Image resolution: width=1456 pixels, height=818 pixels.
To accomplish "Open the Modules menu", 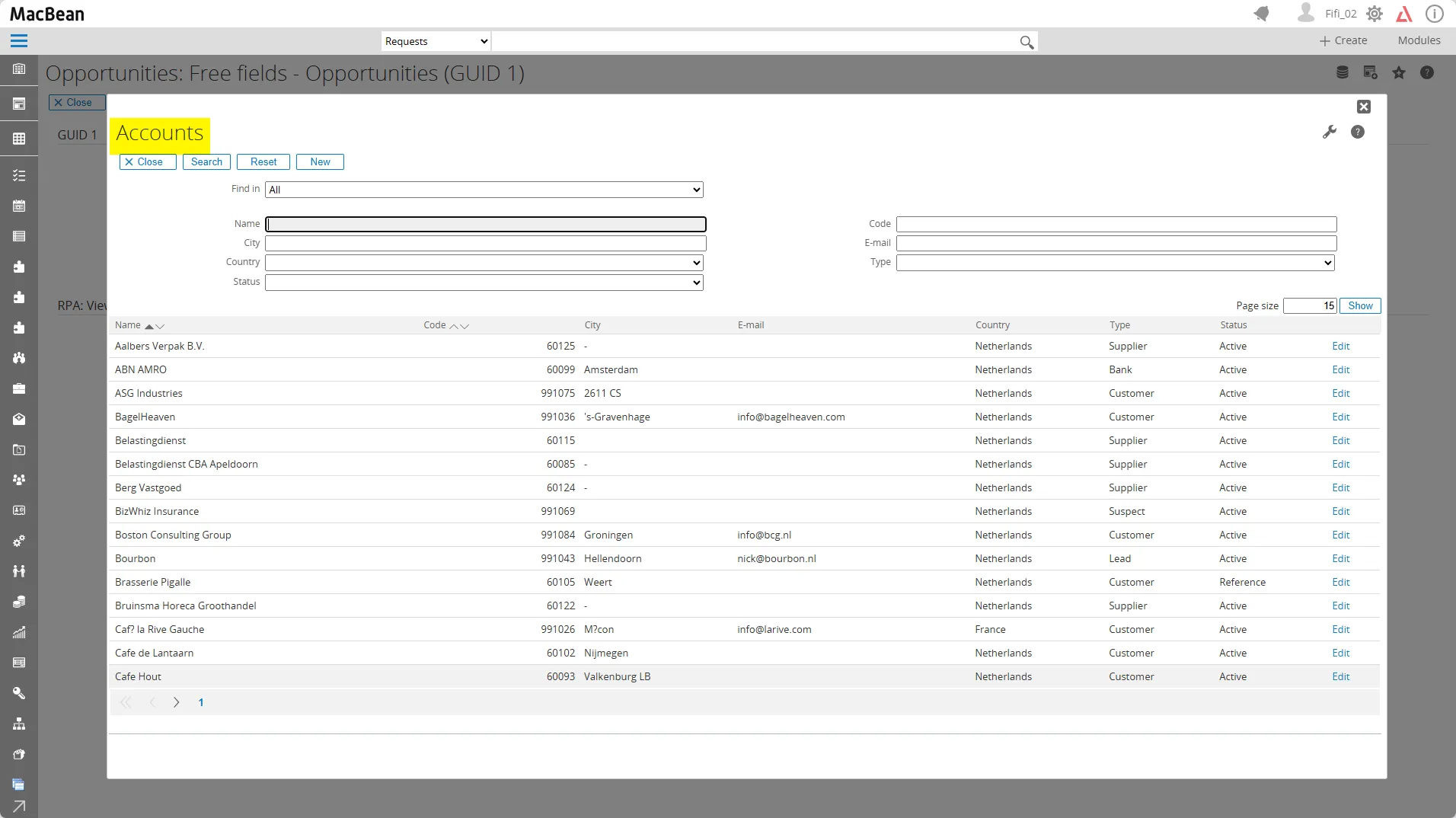I will 1419,40.
